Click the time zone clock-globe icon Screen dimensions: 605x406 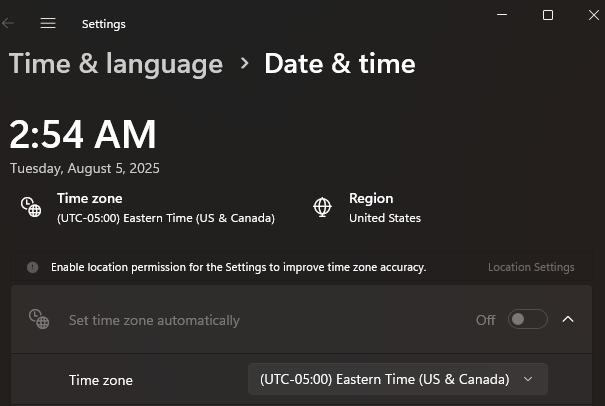tap(31, 207)
